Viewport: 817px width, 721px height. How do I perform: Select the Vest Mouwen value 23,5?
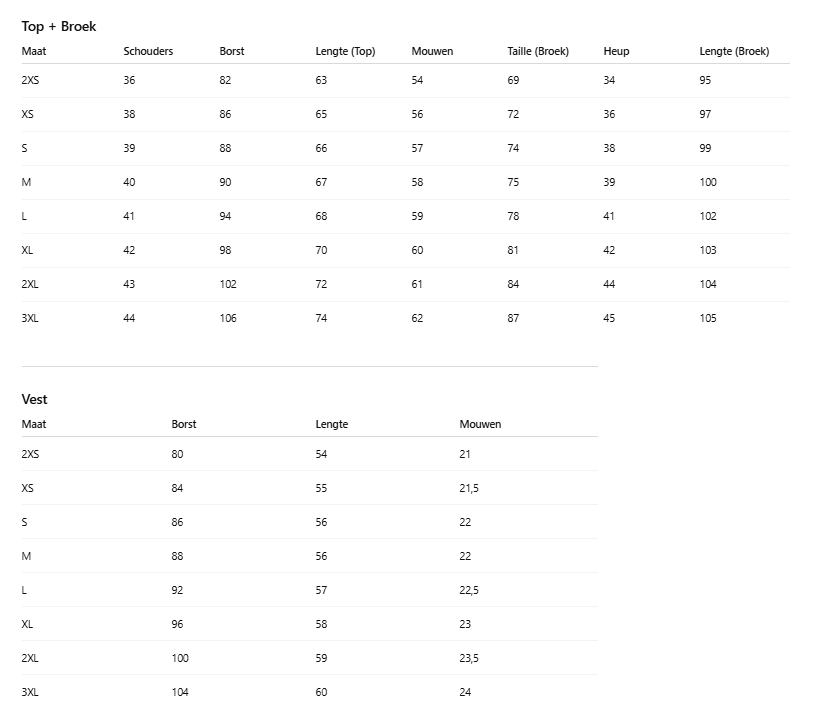[x=469, y=658]
